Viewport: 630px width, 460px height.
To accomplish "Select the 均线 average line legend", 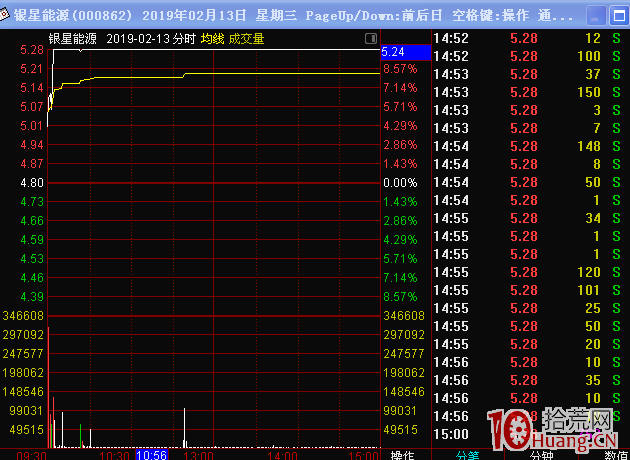I will (x=213, y=39).
